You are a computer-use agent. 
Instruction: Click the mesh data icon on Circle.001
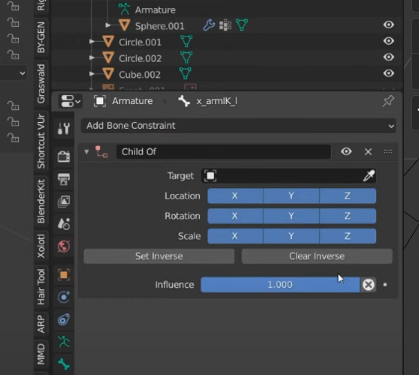click(x=186, y=41)
